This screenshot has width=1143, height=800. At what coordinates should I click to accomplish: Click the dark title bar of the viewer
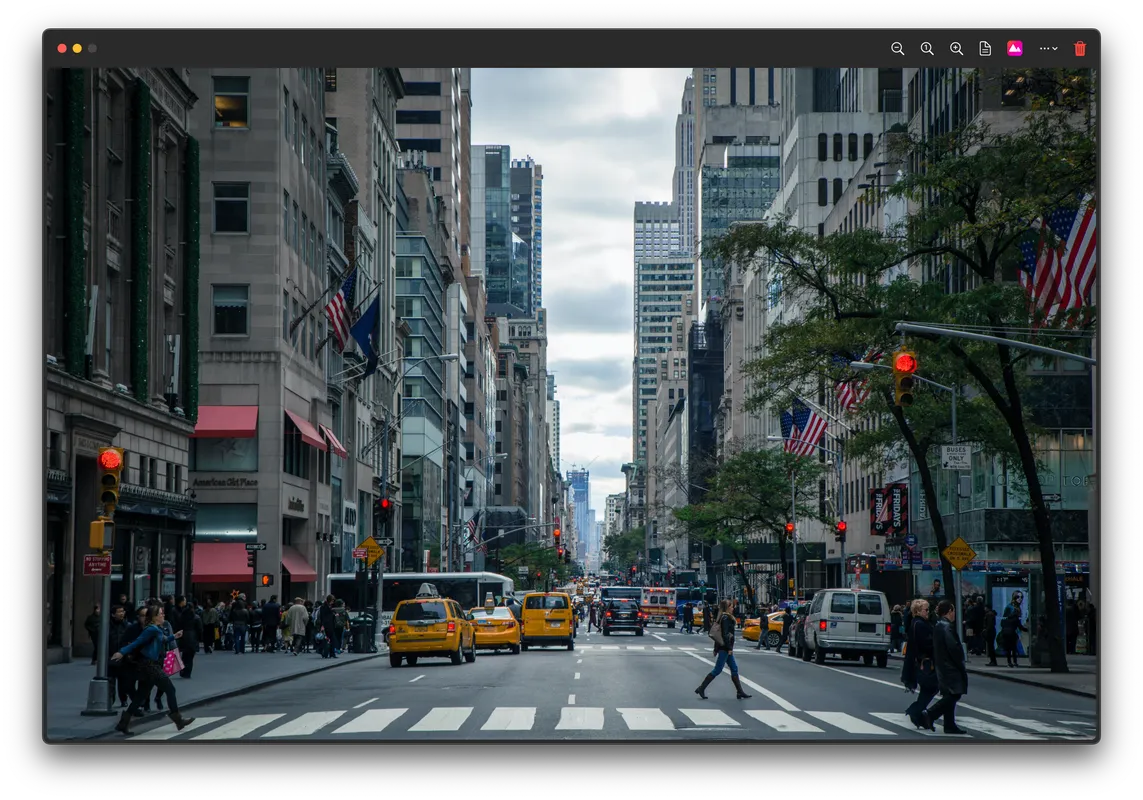[x=500, y=47]
